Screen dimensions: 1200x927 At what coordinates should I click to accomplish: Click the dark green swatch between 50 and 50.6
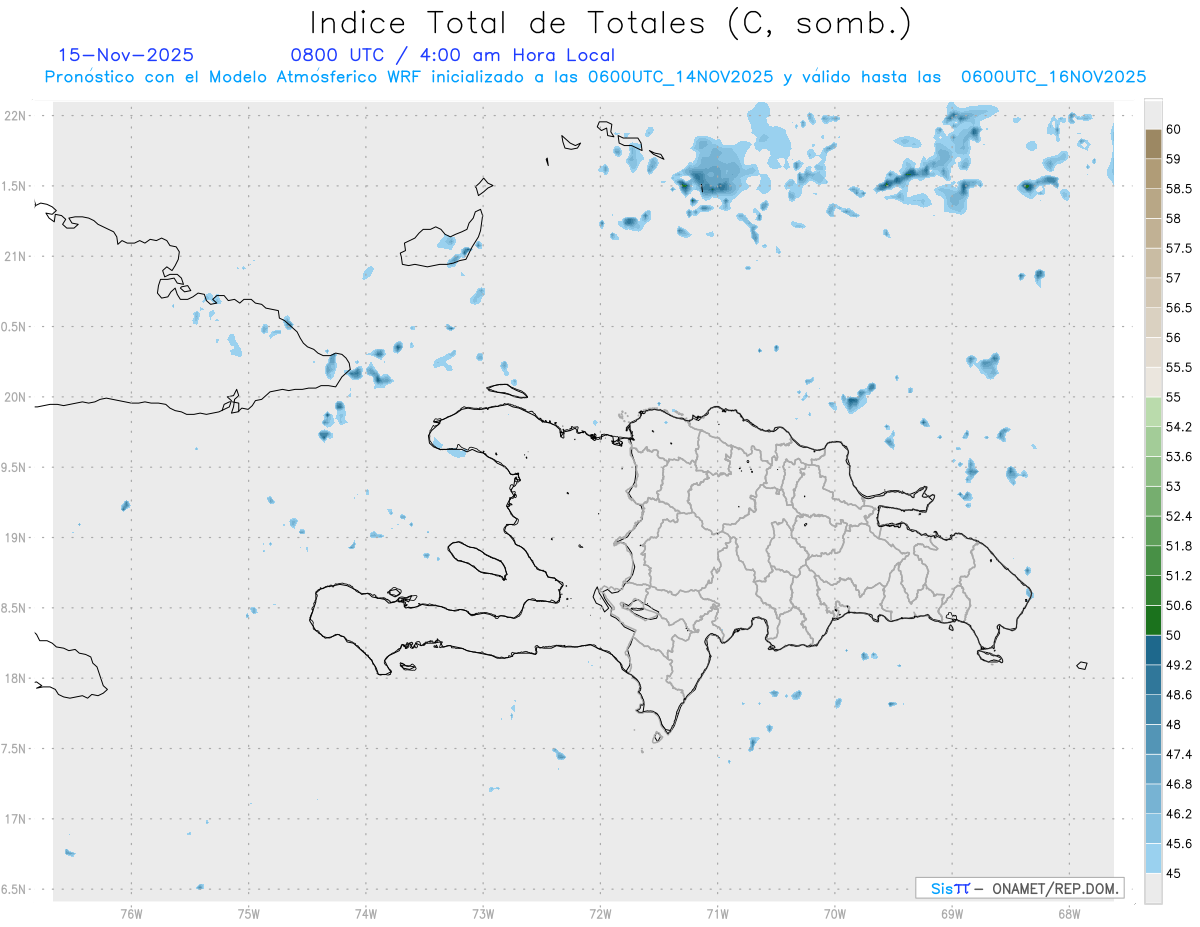coord(1153,621)
